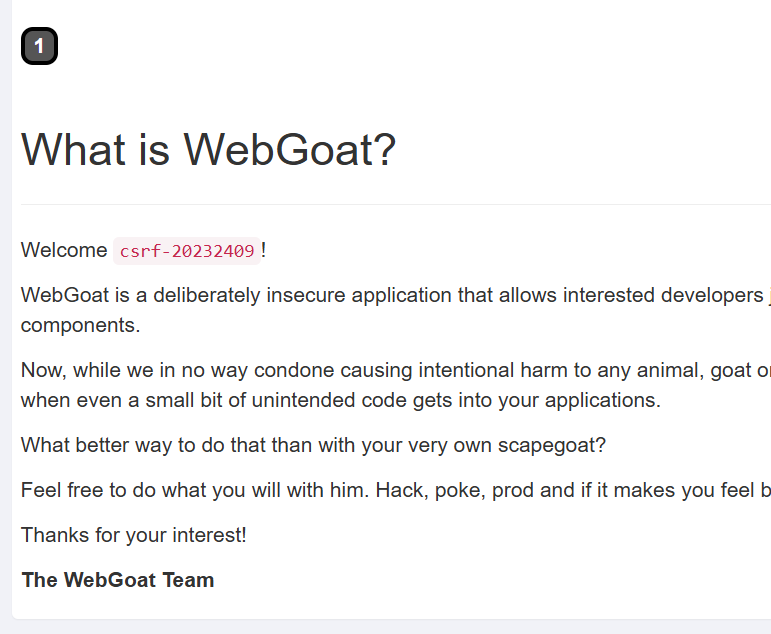This screenshot has width=771, height=634.
Task: Click the csrf-20232409 username code
Action: (x=187, y=251)
